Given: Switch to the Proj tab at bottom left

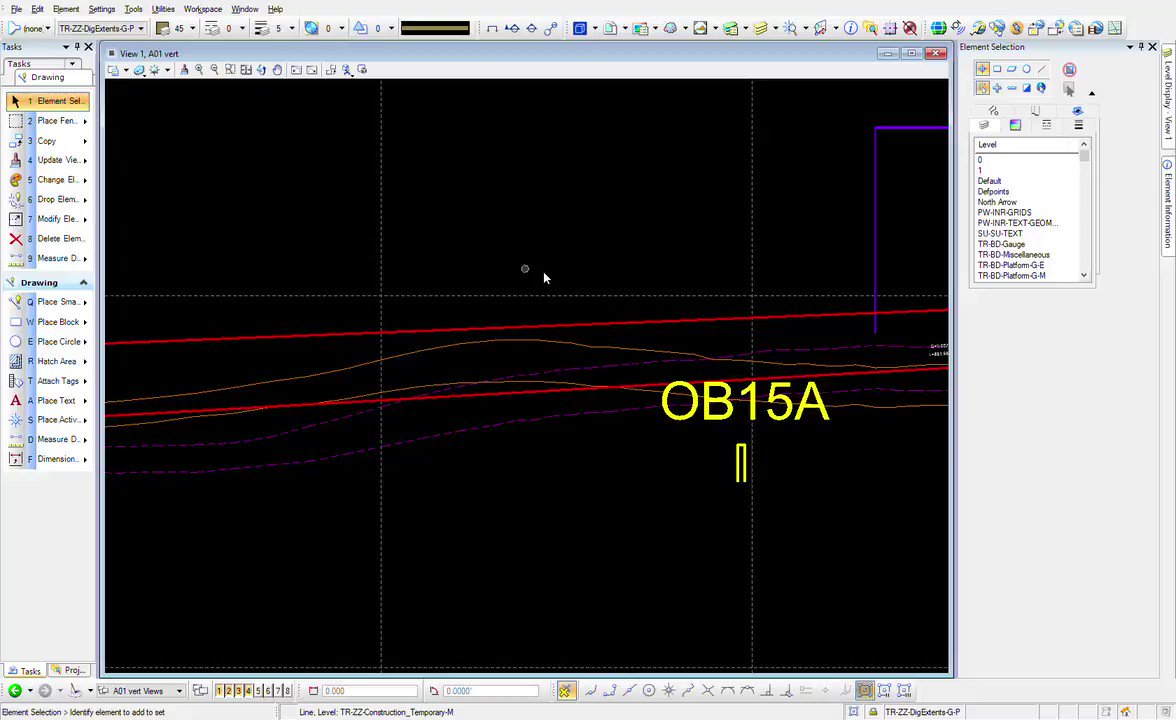Looking at the screenshot, I should pyautogui.click(x=69, y=670).
